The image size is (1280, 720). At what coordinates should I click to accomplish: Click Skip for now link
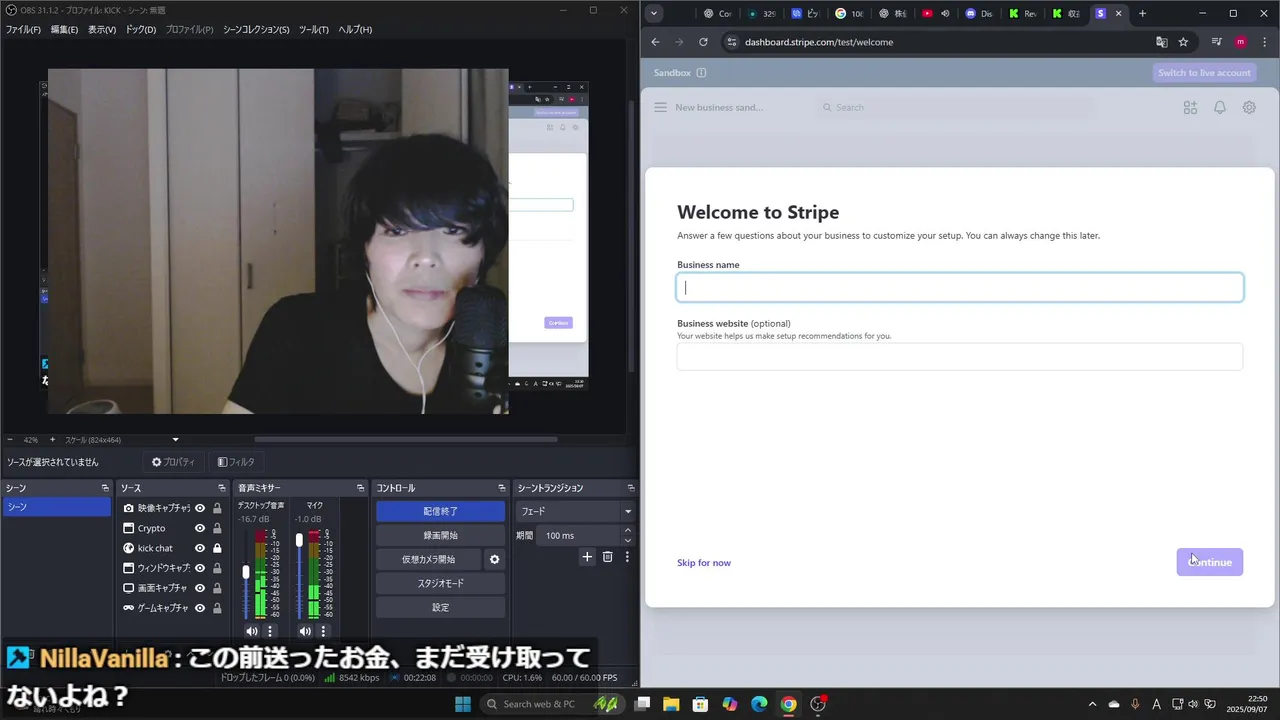point(704,563)
